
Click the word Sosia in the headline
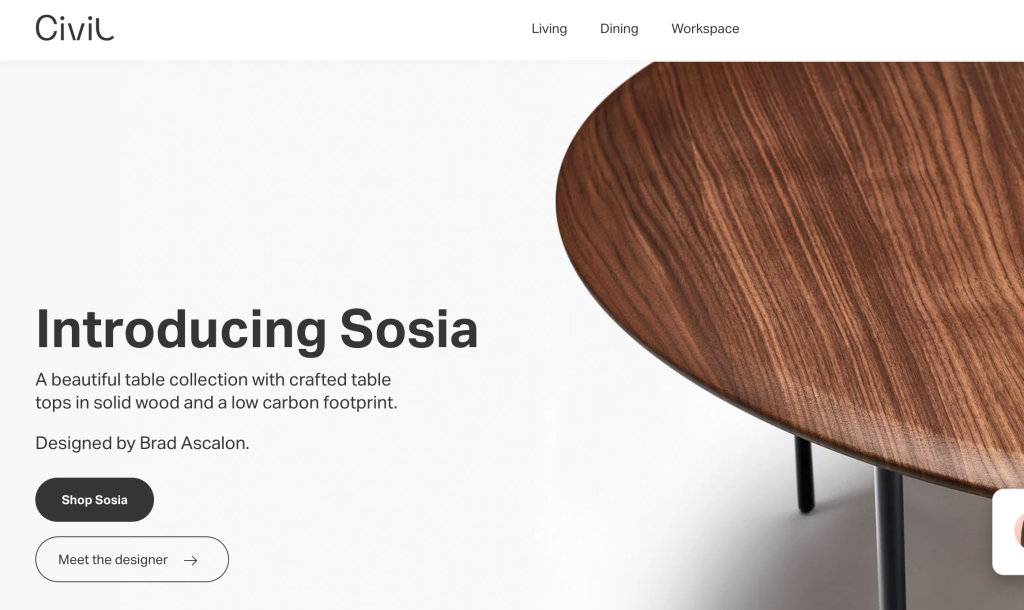409,330
